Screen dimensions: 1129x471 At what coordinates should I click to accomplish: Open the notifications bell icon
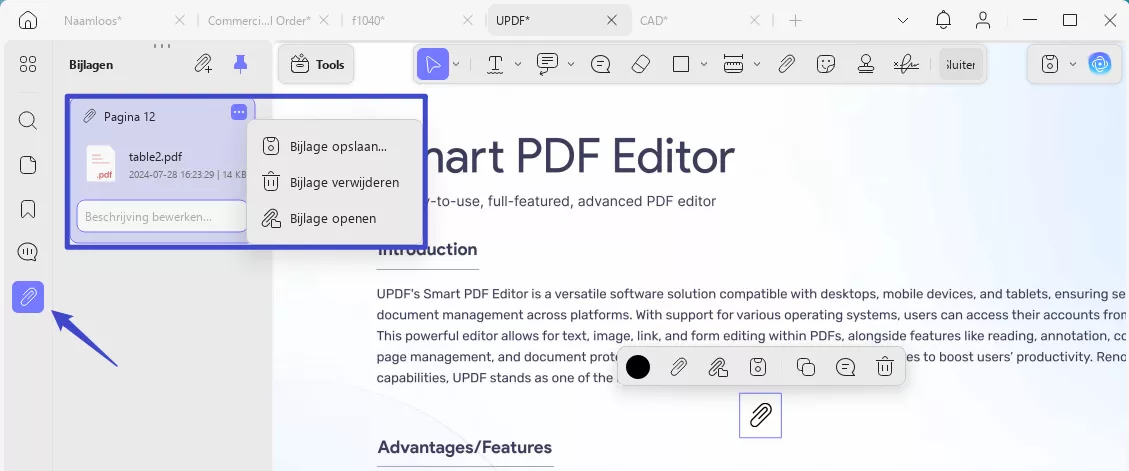coord(943,20)
